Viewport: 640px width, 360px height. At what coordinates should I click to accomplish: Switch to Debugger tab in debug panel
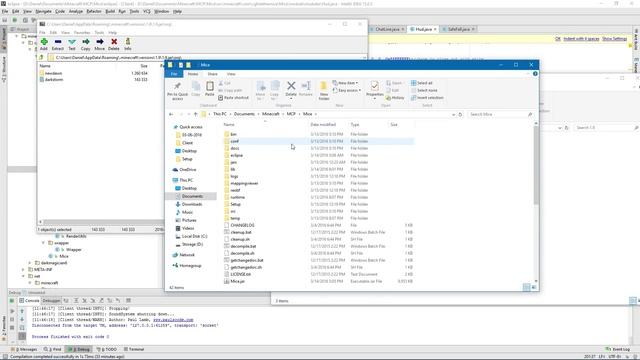(x=51, y=301)
